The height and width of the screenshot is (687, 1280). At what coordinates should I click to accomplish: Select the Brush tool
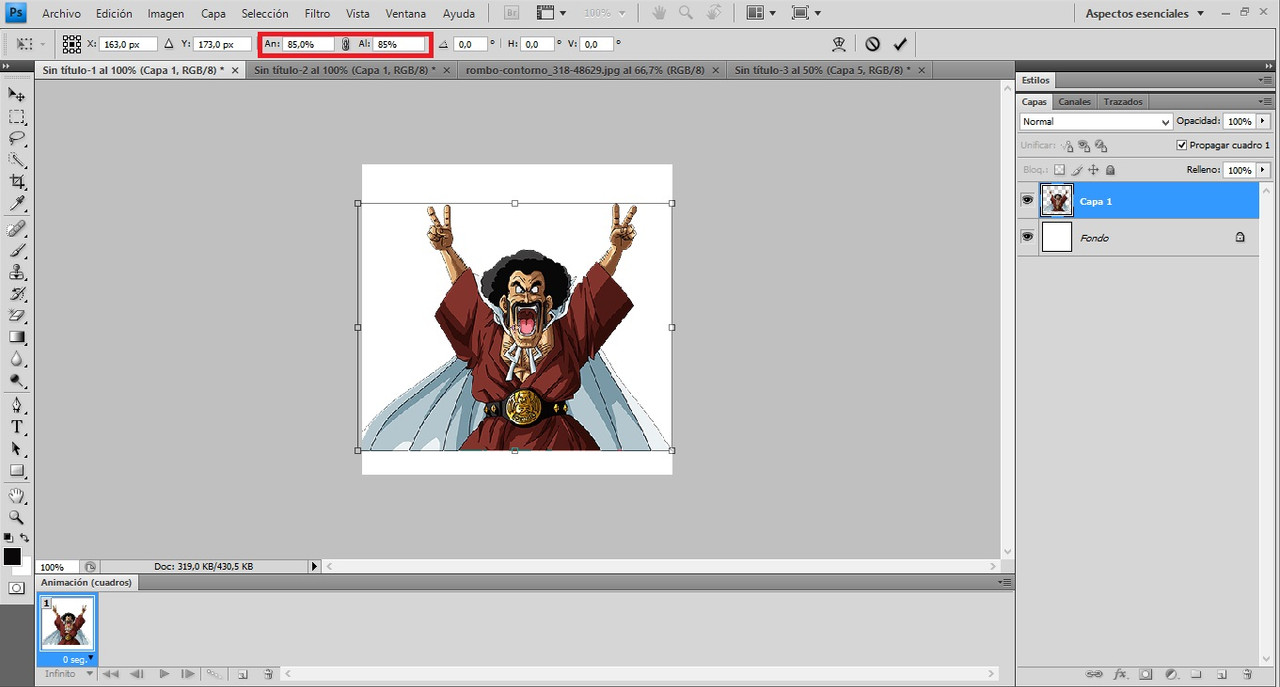17,251
